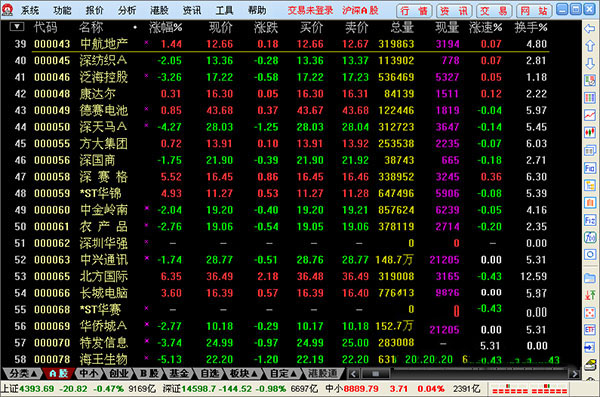Image resolution: width=600 pixels, height=397 pixels.
Task: Open the 系统 menu
Action: point(30,10)
